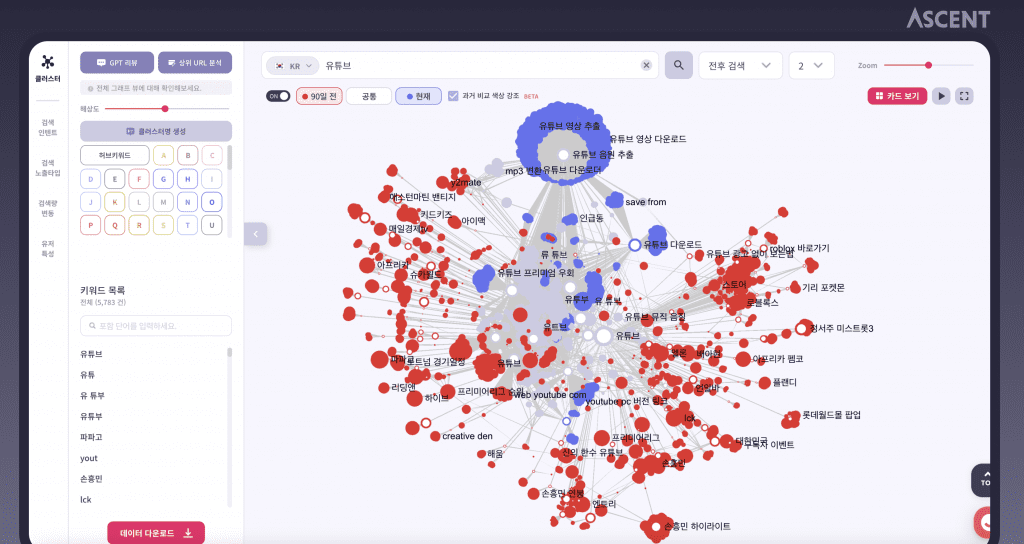This screenshot has height=544, width=1024.
Task: Open the 유저 특성 sidebar tab
Action: pyautogui.click(x=48, y=248)
